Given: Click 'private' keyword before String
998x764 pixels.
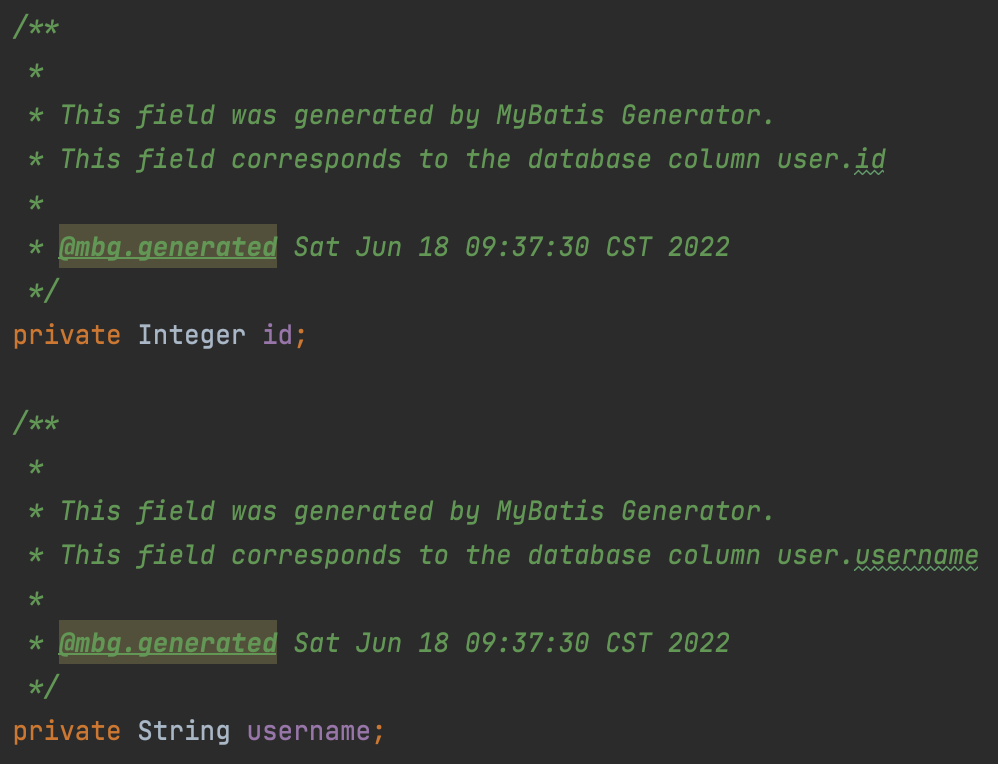Looking at the screenshot, I should pos(66,731).
